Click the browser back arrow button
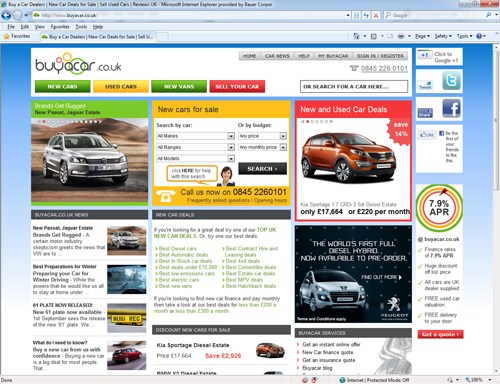Screen dimensions: 500x384 6,15
